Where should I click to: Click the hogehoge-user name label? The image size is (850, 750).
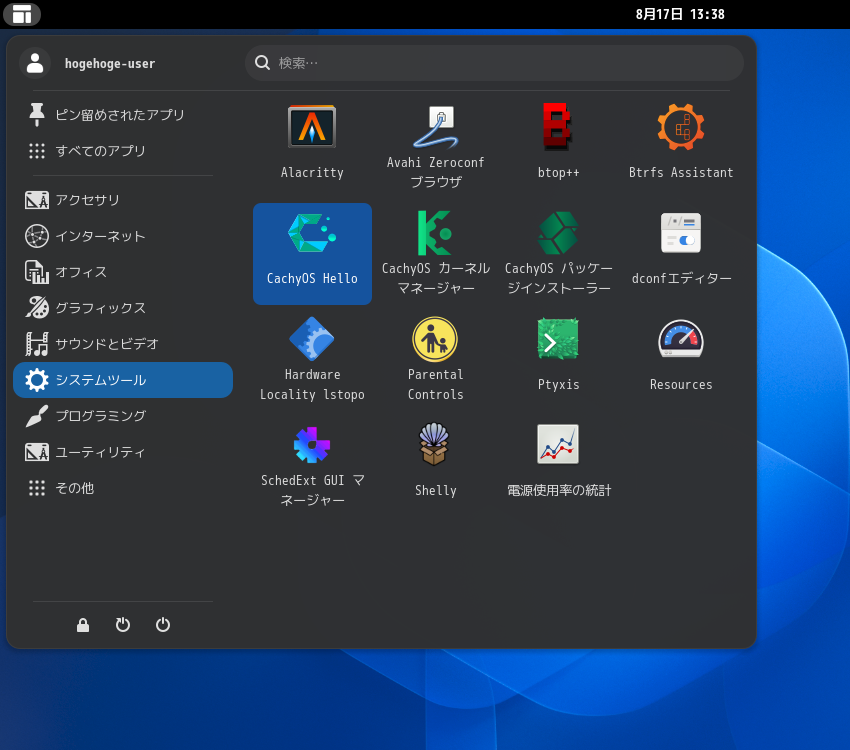[x=110, y=63]
